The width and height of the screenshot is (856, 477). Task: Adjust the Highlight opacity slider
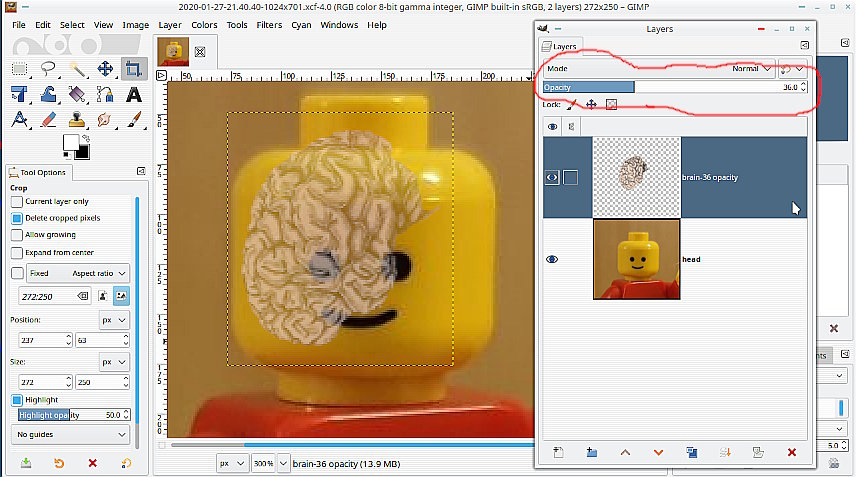74,415
